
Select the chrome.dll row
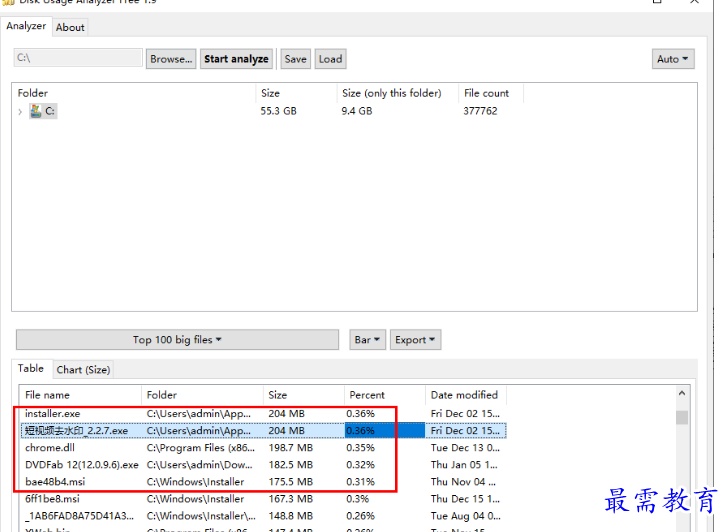pos(263,448)
